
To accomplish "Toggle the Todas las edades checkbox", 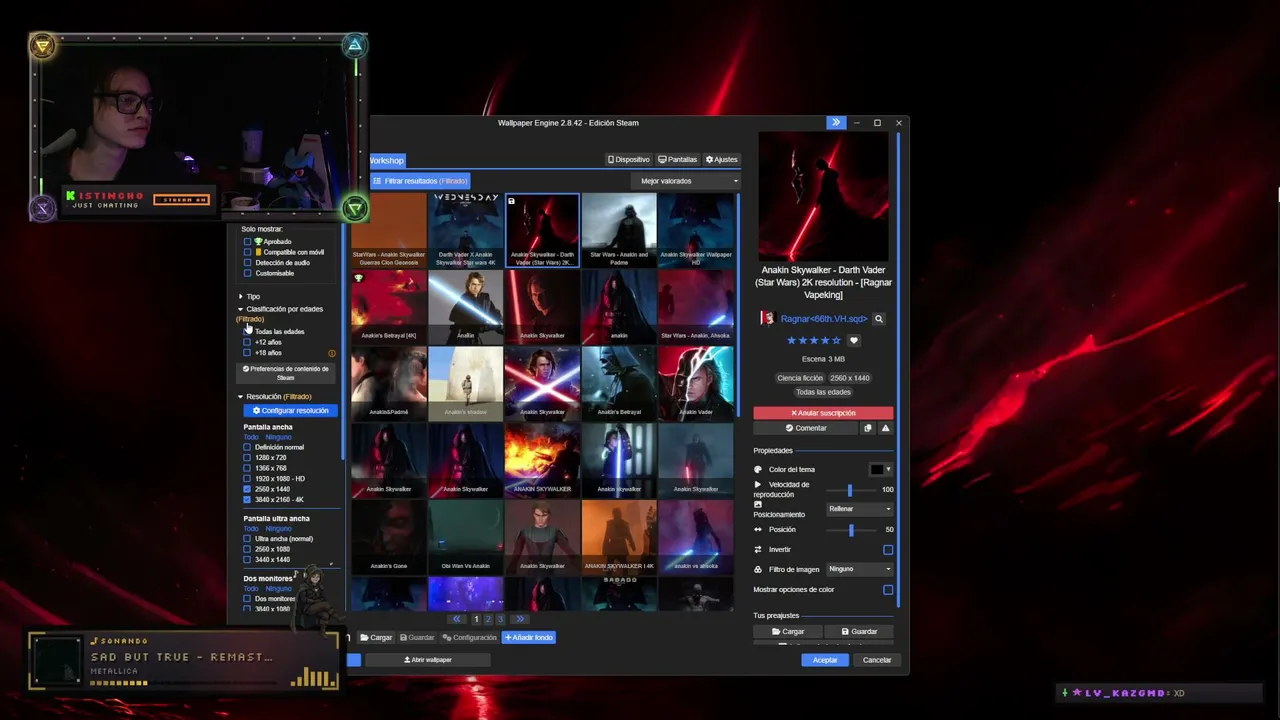I will click(x=247, y=331).
